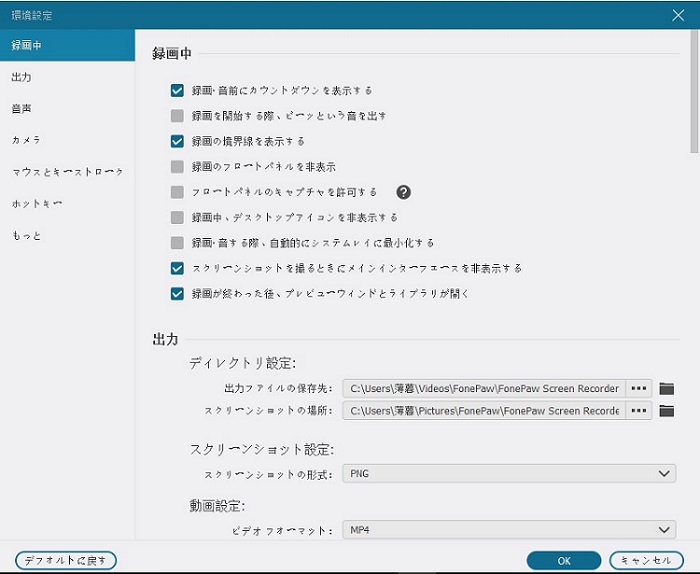Toggle open preview window after recording checkbox
Viewport: 700px width, 574px height.
[177, 294]
